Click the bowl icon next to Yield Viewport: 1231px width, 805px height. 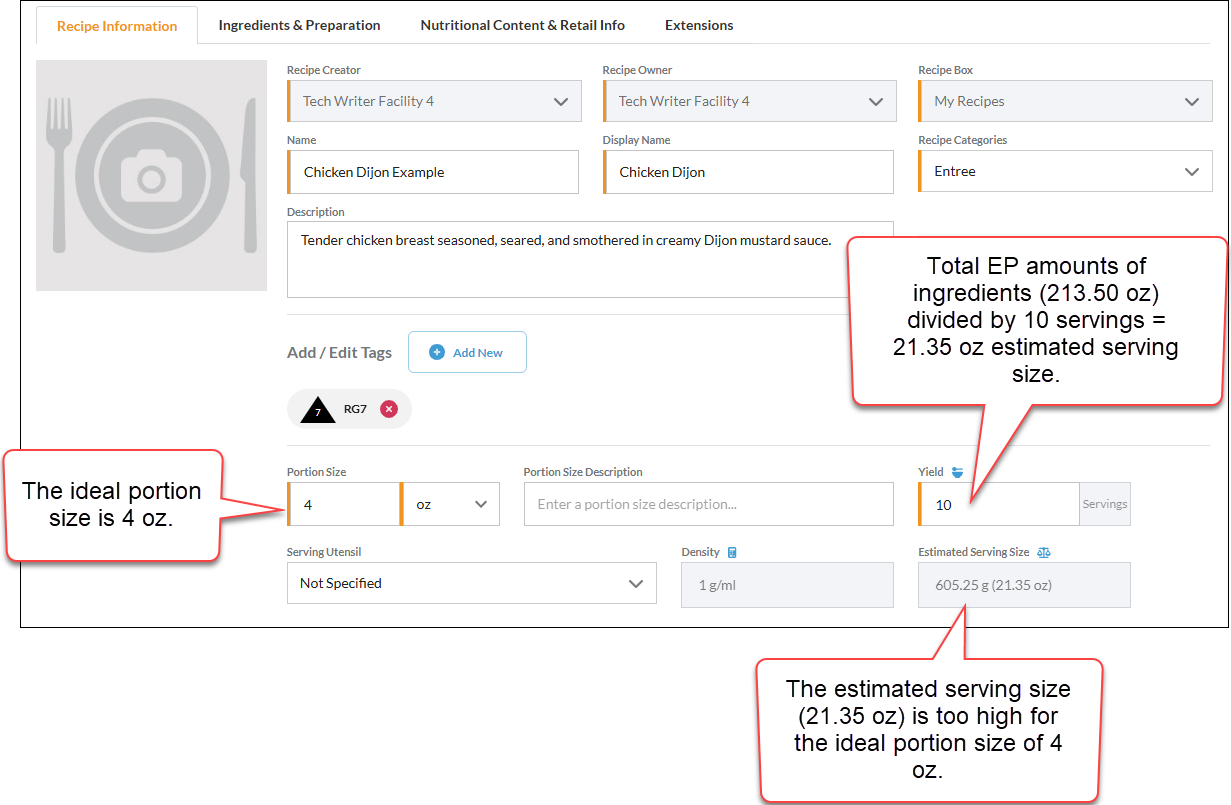pyautogui.click(x=958, y=470)
